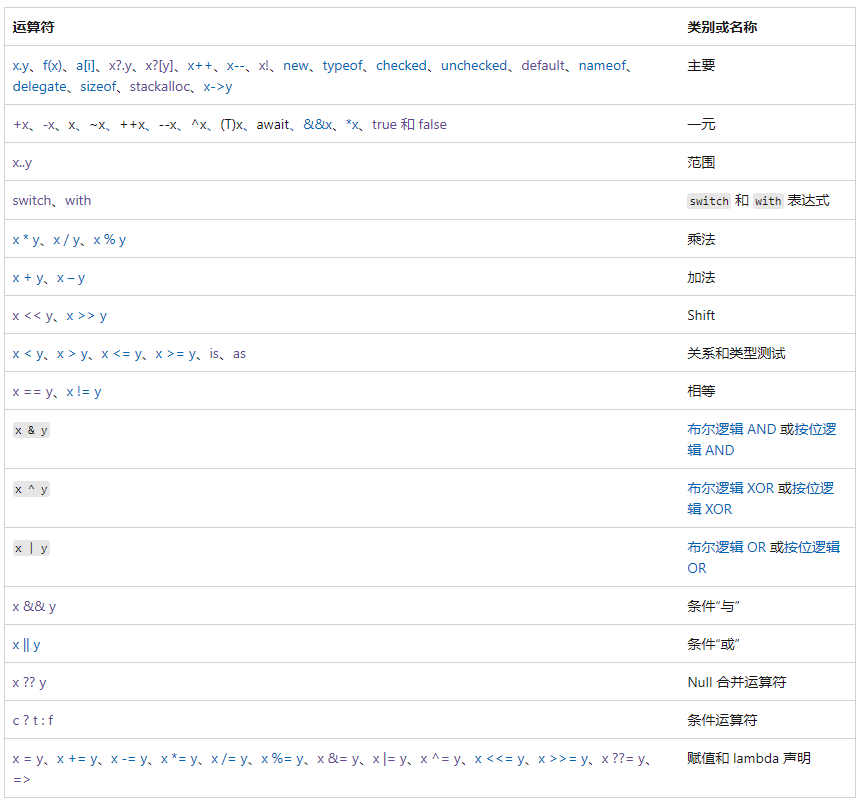859x804 pixels.
Task: Open the x->y pointer member link
Action: tap(217, 87)
